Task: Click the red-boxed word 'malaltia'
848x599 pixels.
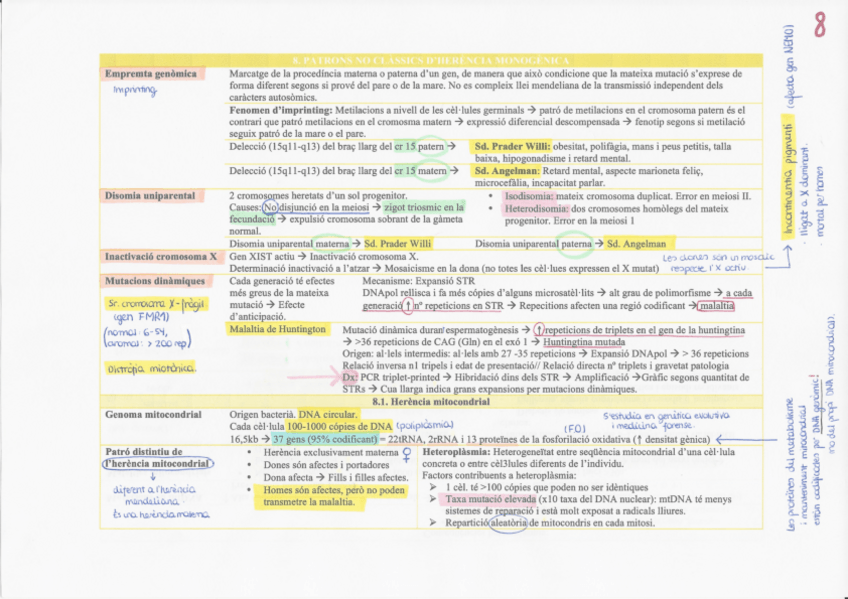Action: [x=717, y=306]
